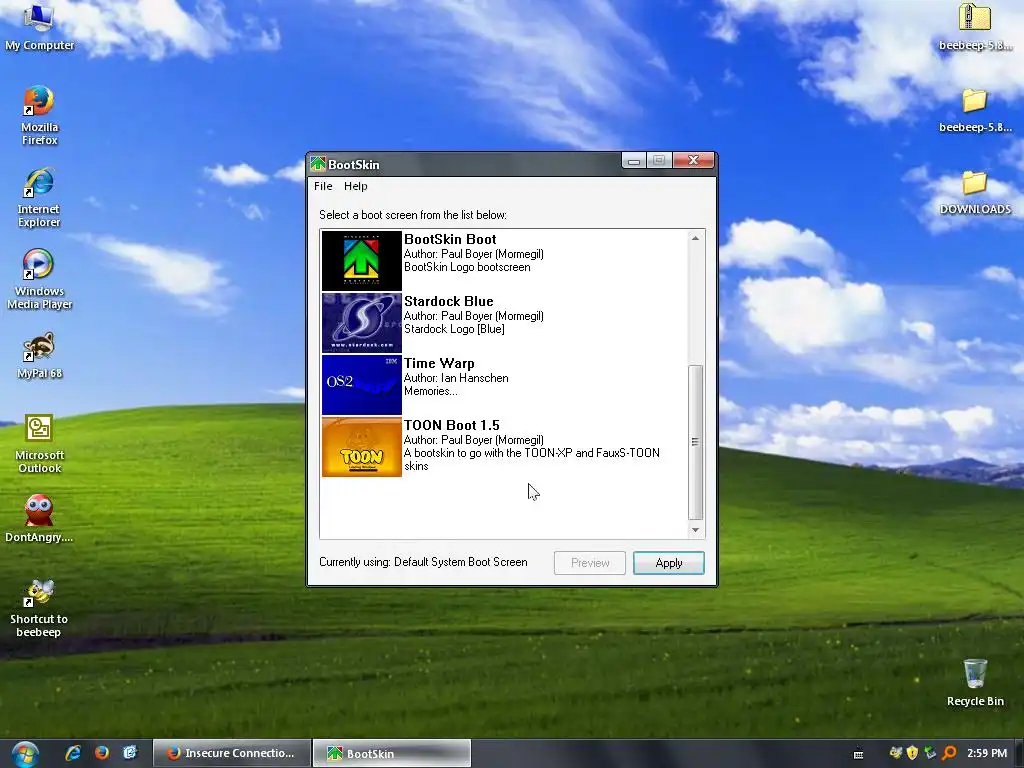Click the 'Time Warp' title text
The width and height of the screenshot is (1024, 768).
tap(439, 363)
